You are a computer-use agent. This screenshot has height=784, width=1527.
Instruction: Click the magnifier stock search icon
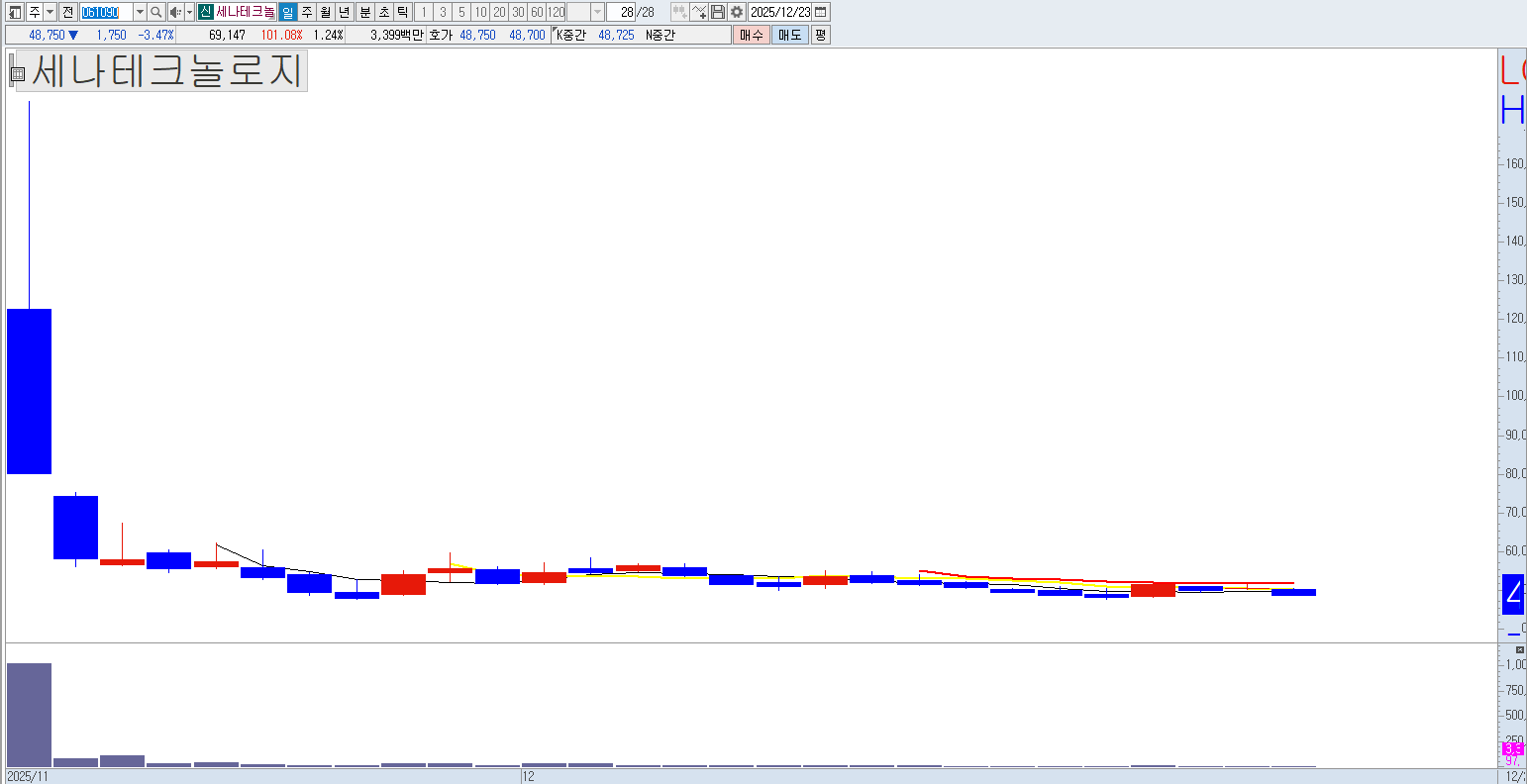(156, 12)
